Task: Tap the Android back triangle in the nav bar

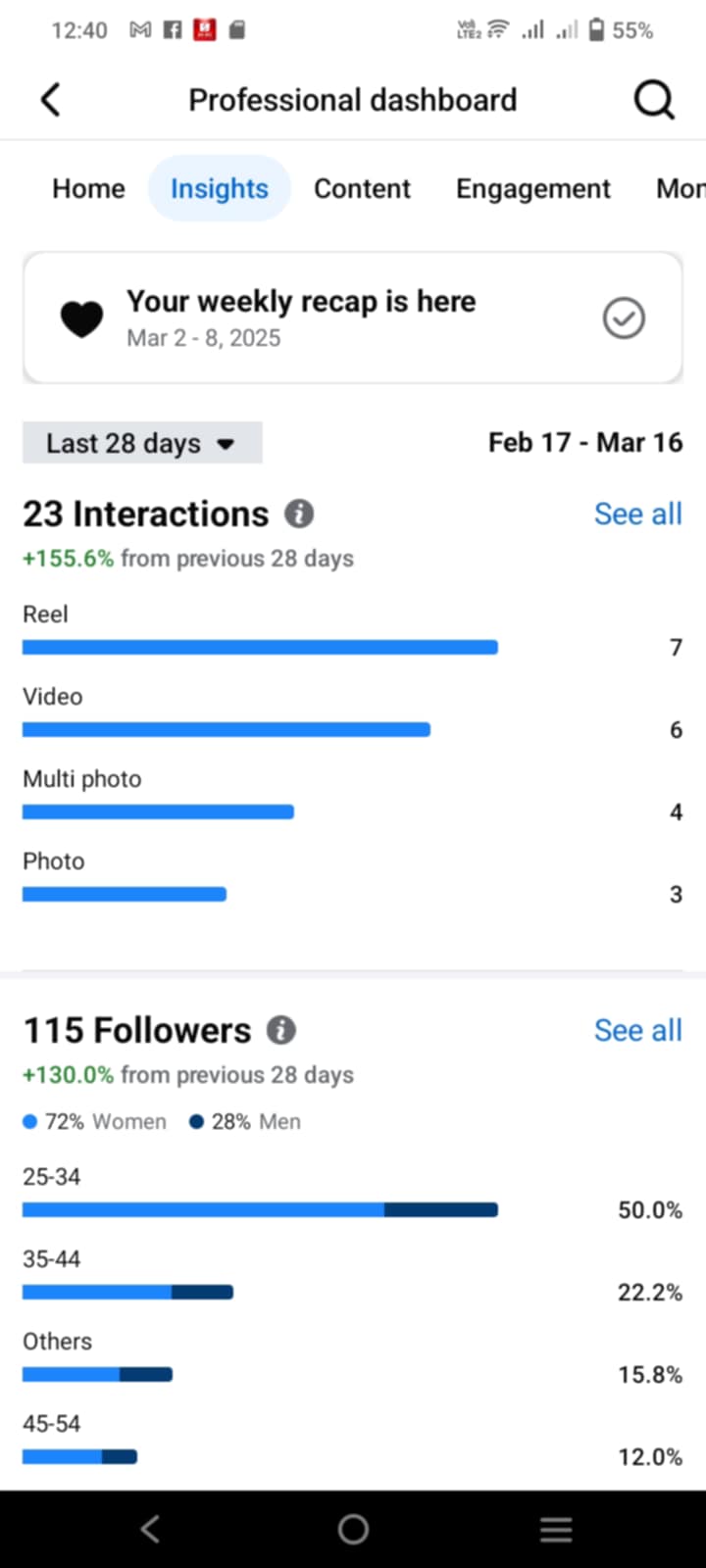Action: pyautogui.click(x=149, y=1529)
